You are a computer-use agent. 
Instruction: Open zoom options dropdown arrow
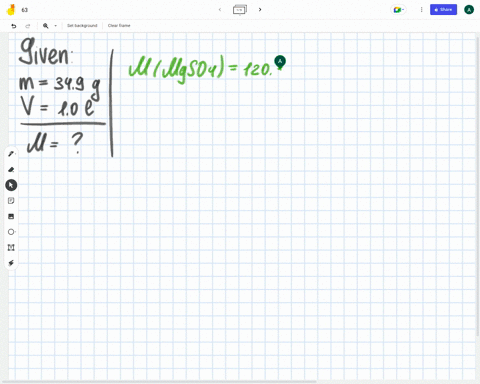point(56,26)
